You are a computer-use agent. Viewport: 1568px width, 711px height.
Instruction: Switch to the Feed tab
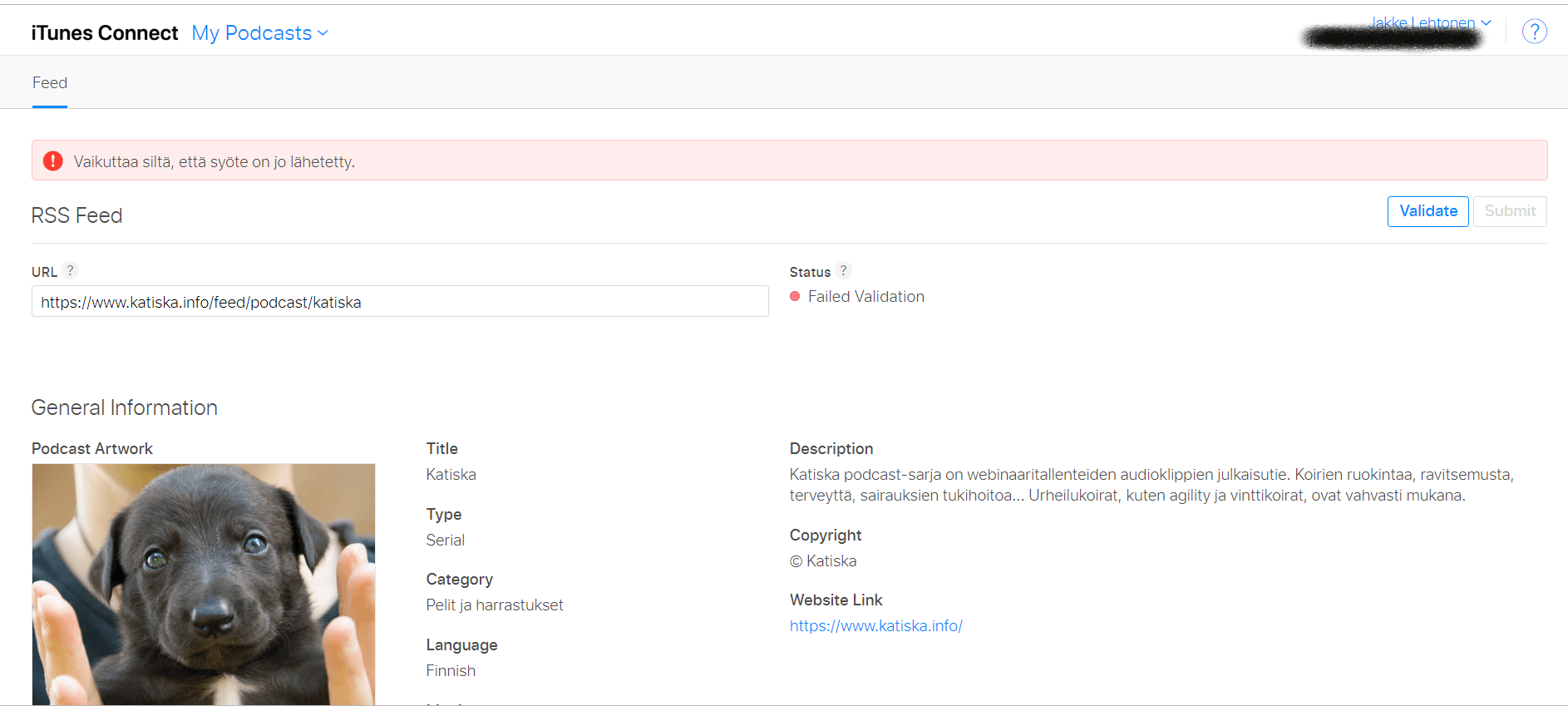pos(50,83)
